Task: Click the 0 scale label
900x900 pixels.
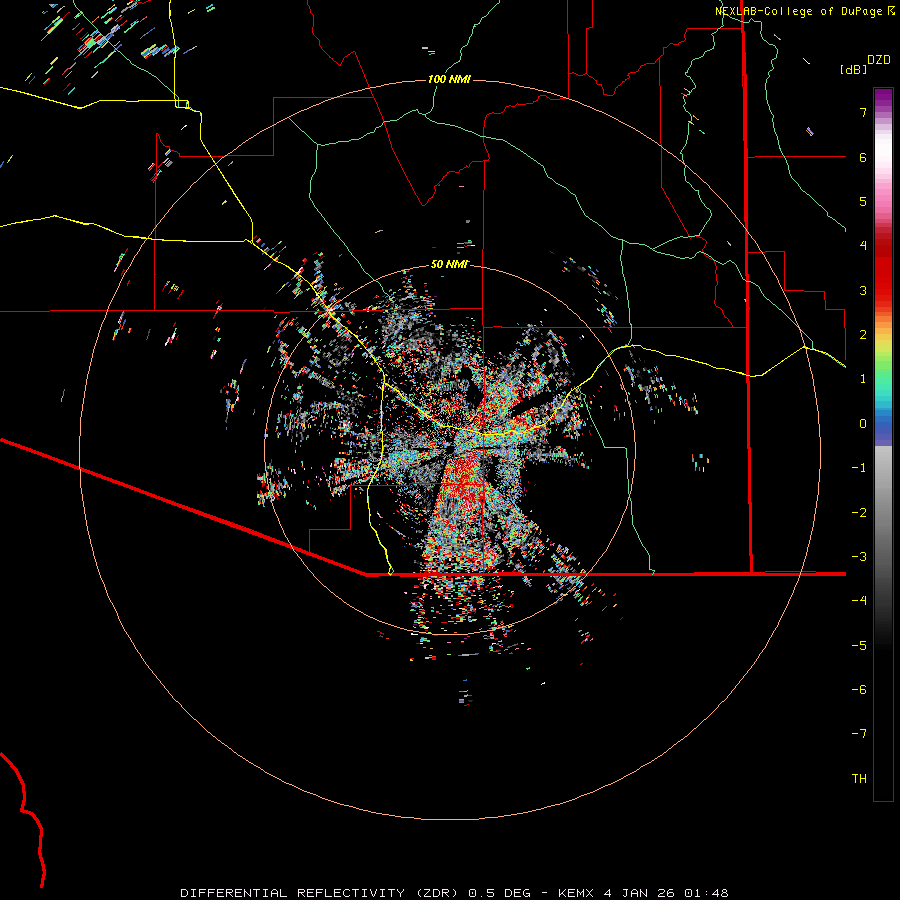Action: [863, 424]
